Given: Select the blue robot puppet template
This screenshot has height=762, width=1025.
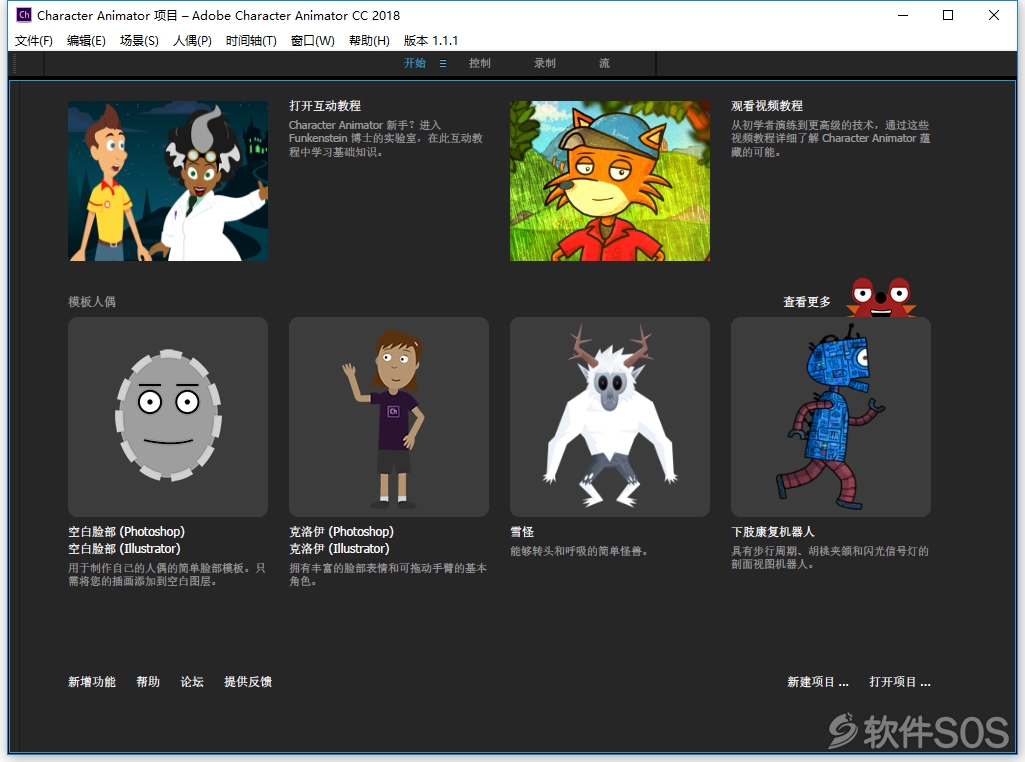Looking at the screenshot, I should [x=831, y=417].
